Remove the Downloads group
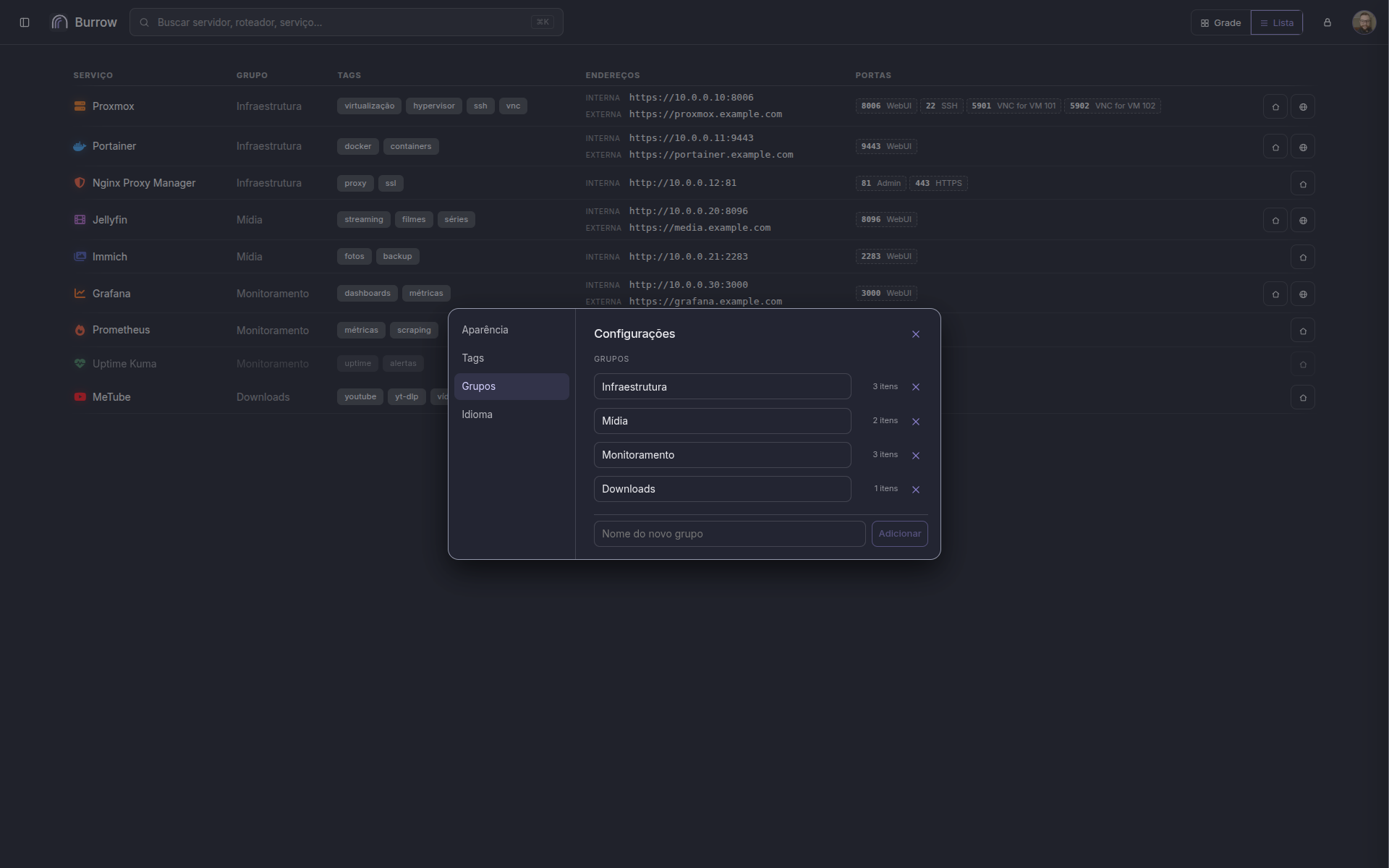Screen dimensions: 1389x868 click(x=916, y=490)
